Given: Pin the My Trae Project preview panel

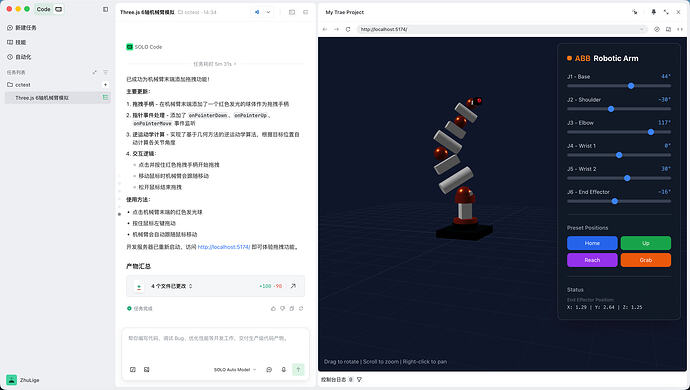Looking at the screenshot, I should 653,12.
